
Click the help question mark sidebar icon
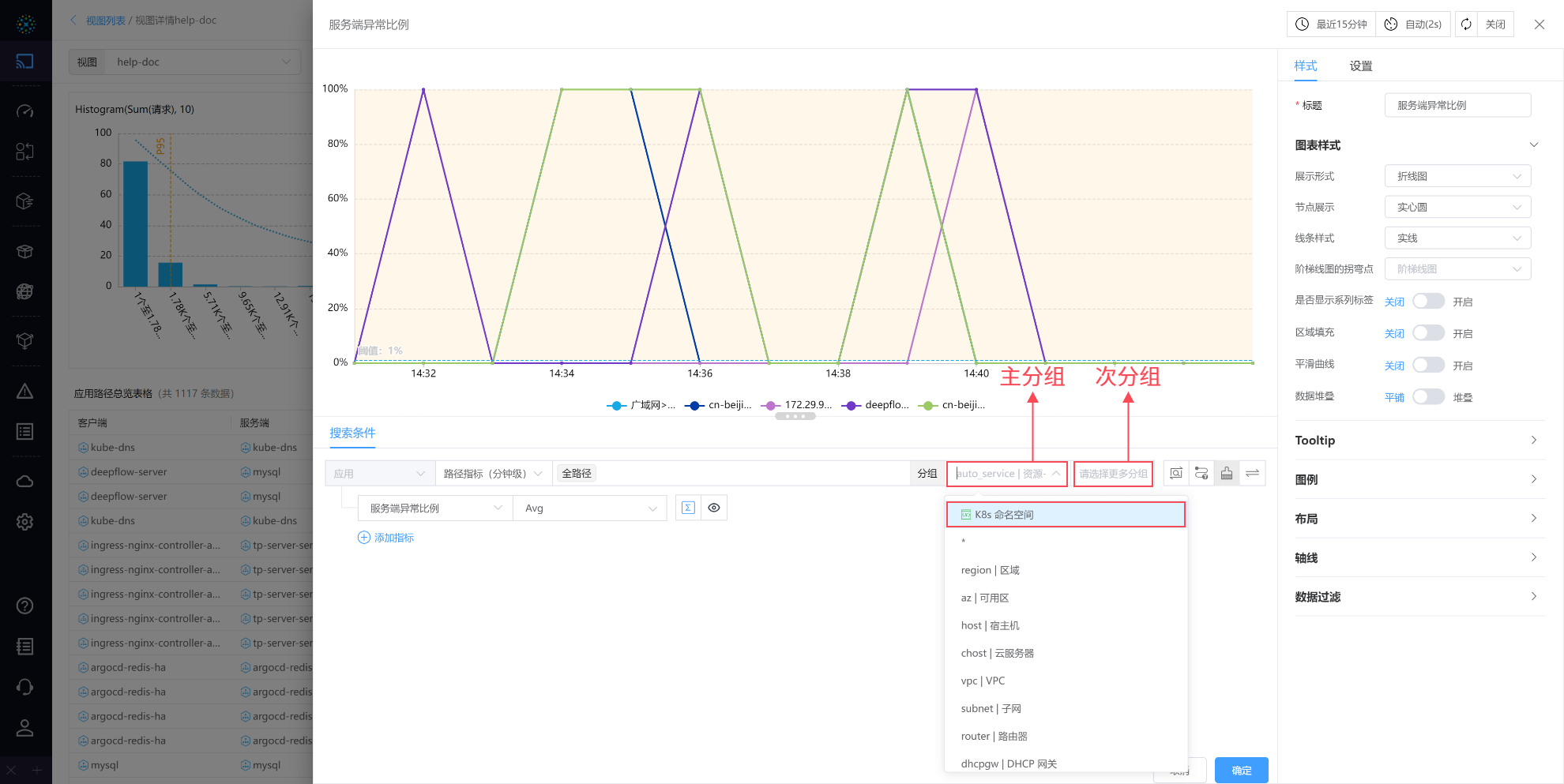(25, 606)
